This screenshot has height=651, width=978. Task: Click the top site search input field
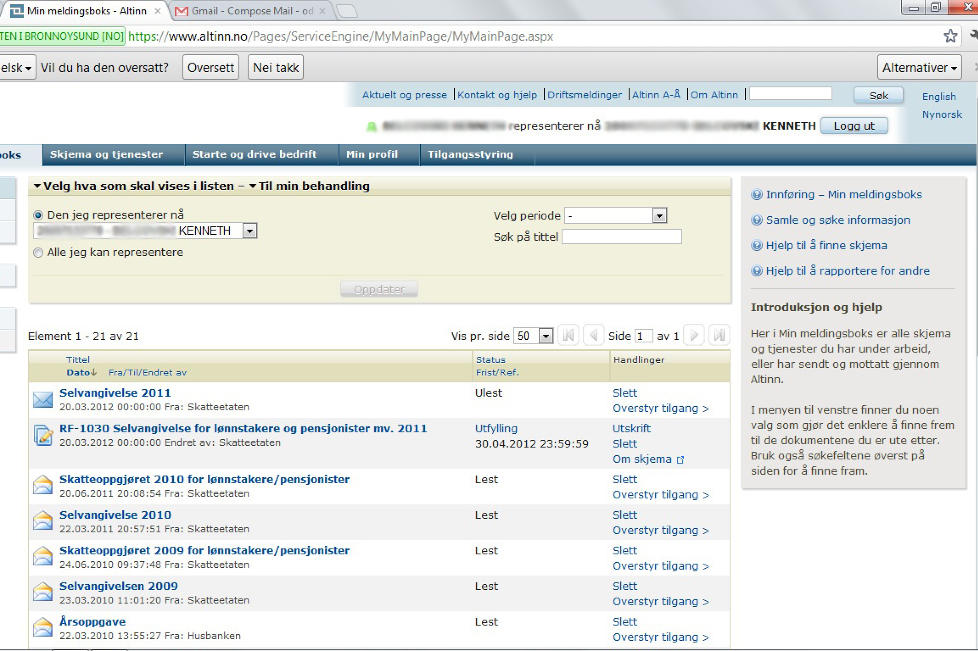790,94
